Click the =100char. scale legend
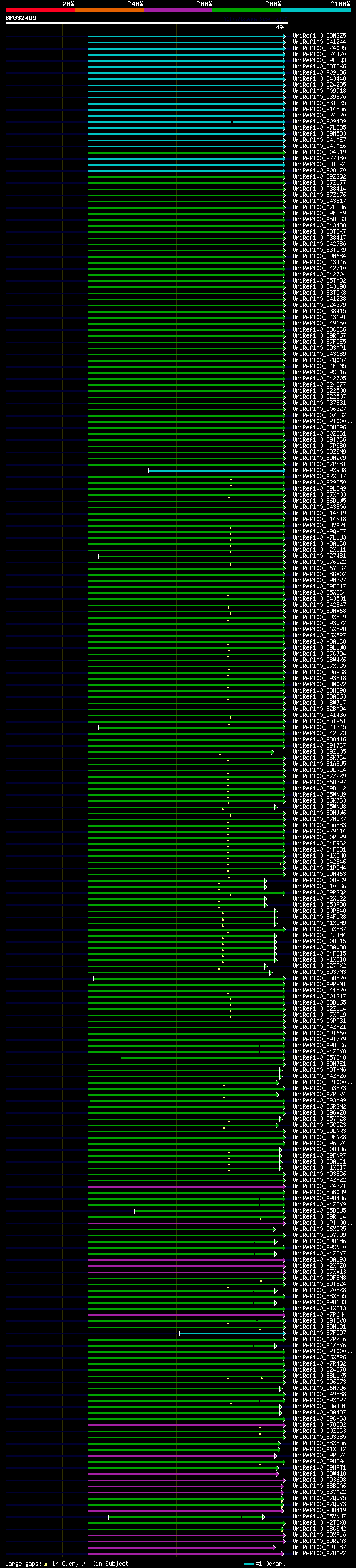The width and height of the screenshot is (356, 1568). coord(265,1564)
